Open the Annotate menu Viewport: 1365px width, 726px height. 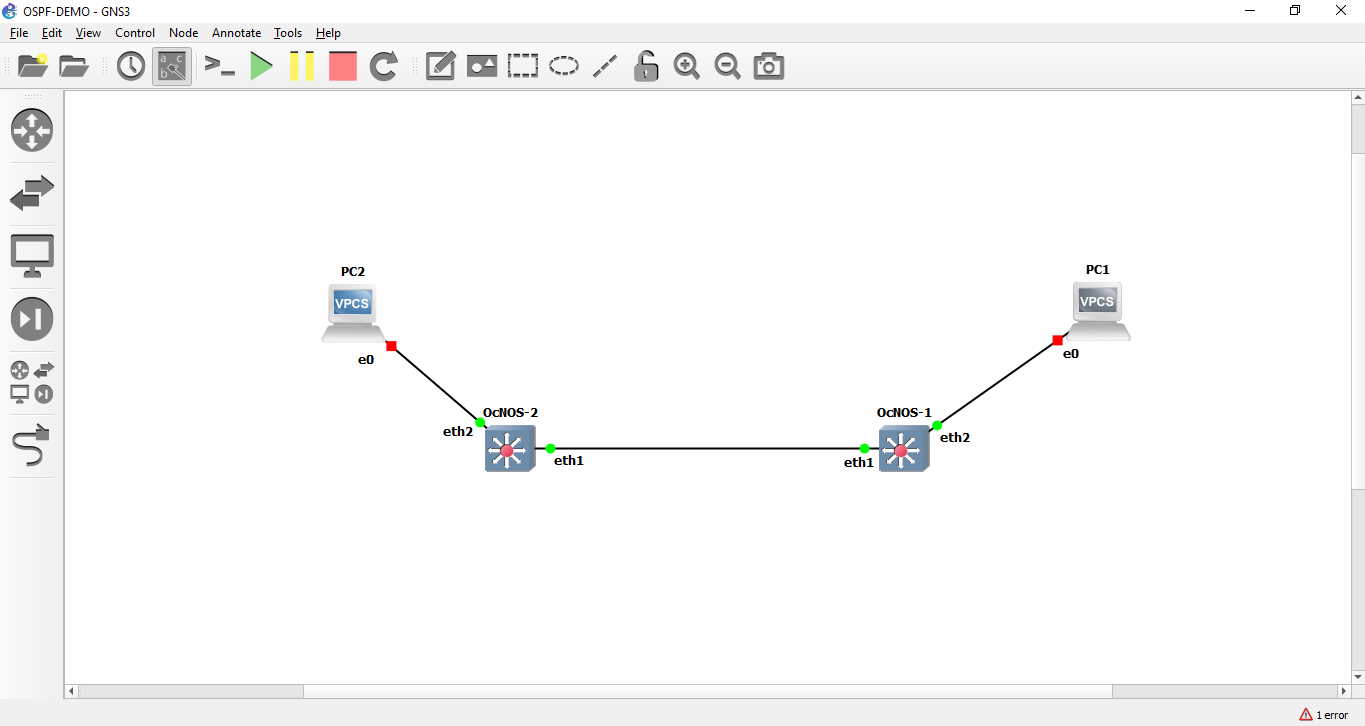[236, 33]
